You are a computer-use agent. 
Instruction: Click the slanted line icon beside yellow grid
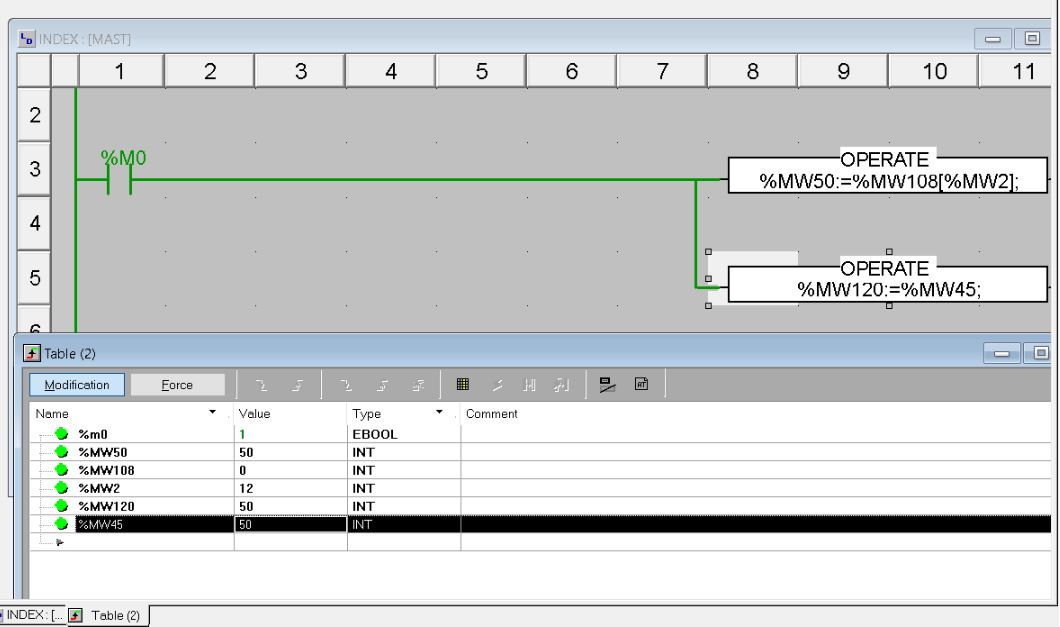coord(498,385)
